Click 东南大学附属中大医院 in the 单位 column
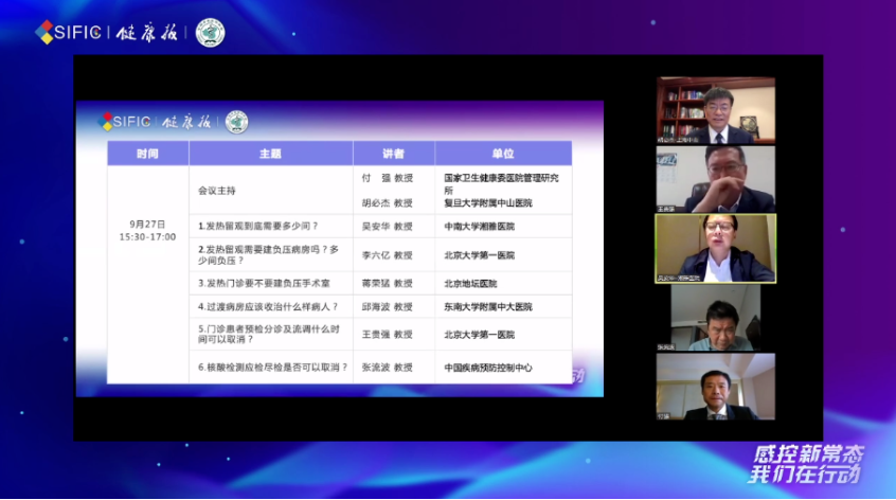The width and height of the screenshot is (896, 500). (488, 307)
